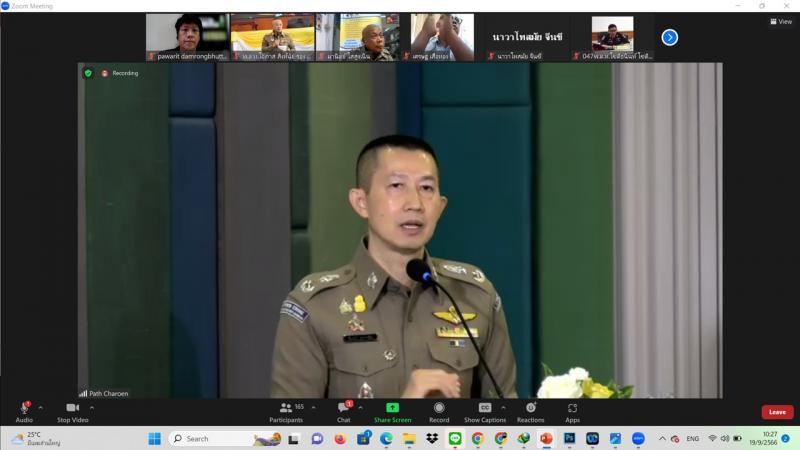Open Zoom Apps panel

(572, 412)
